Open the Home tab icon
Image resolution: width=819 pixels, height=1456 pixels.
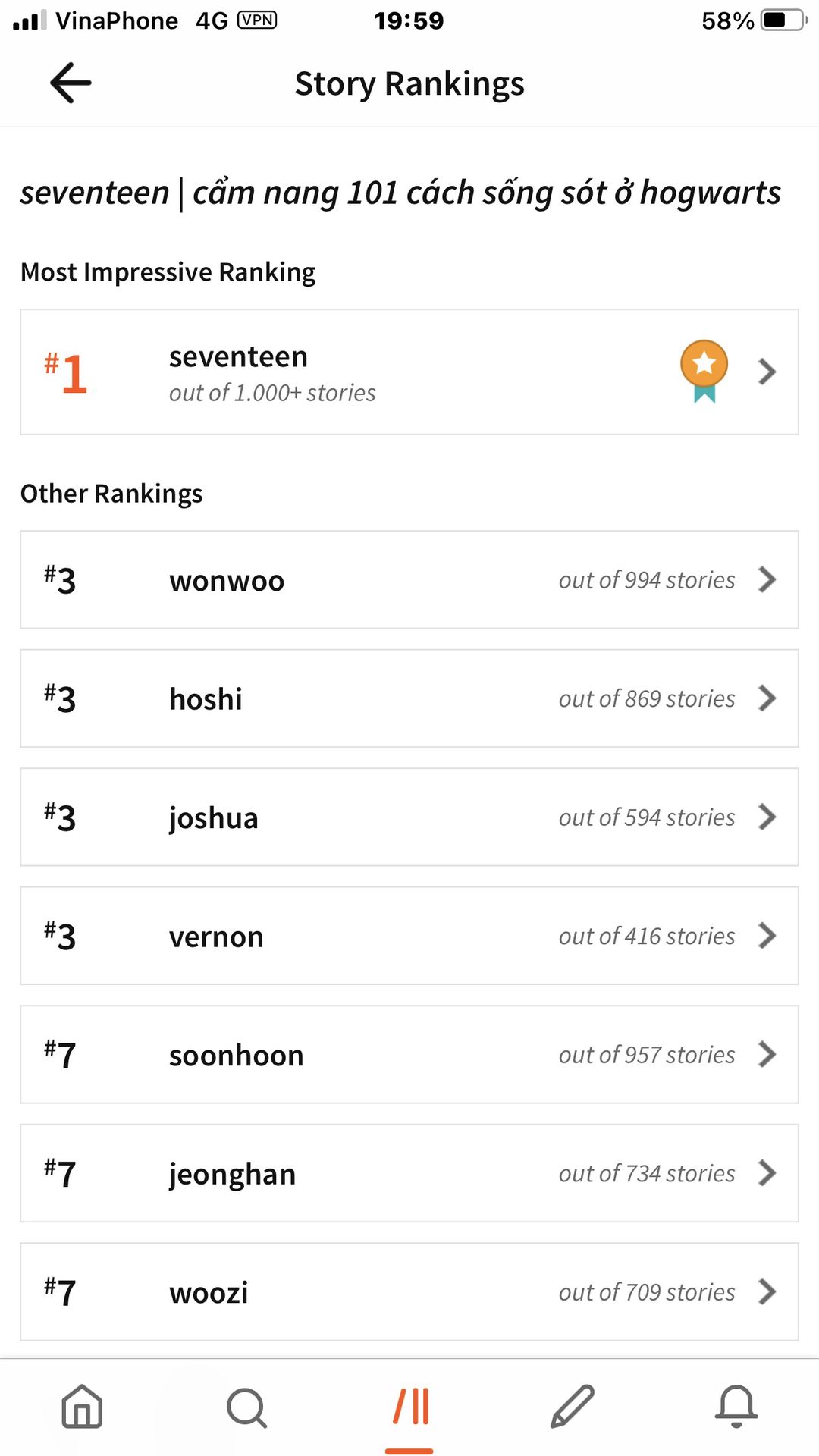coord(82,1407)
